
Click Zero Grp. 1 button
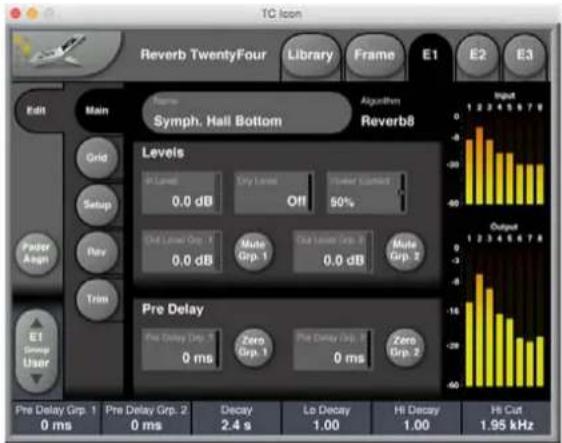tap(253, 347)
